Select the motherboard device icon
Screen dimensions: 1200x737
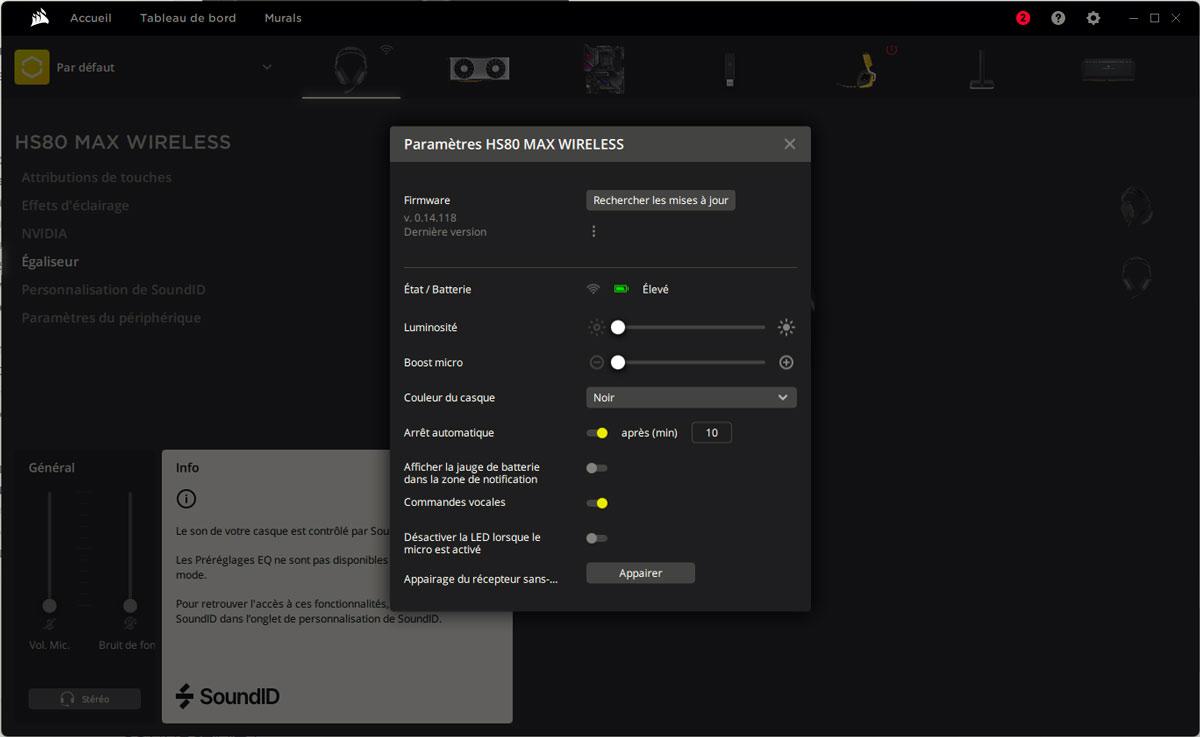tap(604, 68)
